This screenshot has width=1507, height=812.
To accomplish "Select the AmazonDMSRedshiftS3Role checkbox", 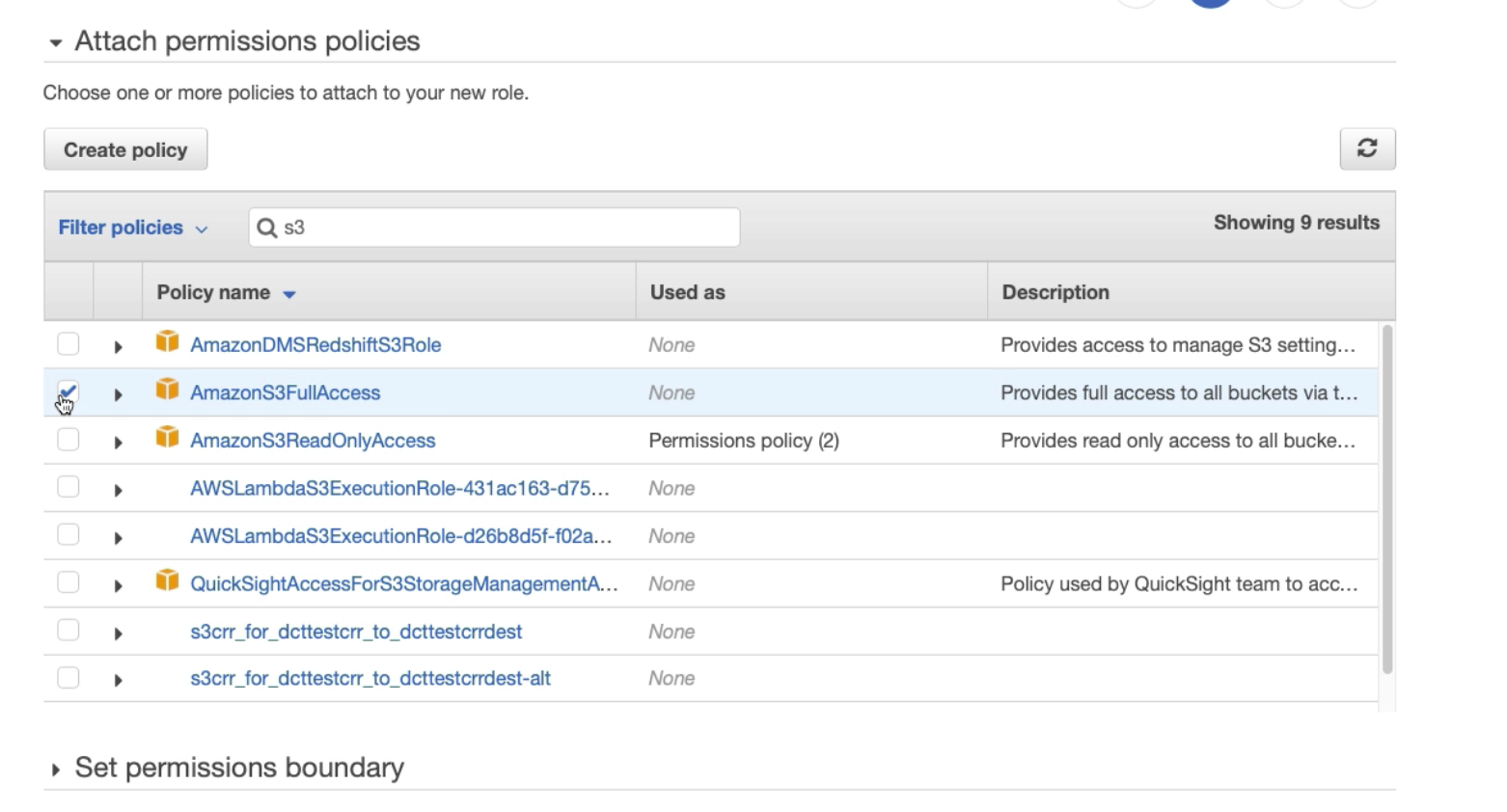I will pos(68,344).
